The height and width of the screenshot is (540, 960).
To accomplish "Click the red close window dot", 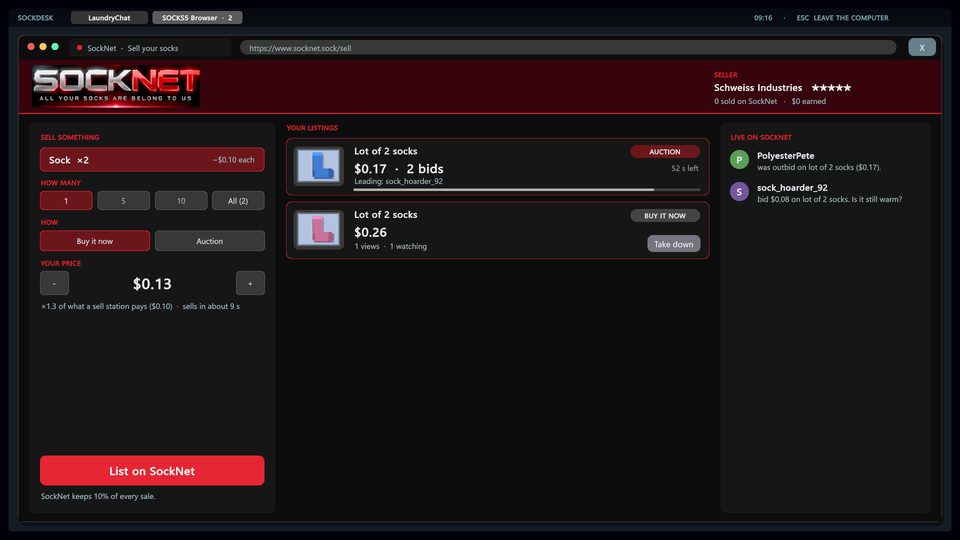I will [31, 47].
